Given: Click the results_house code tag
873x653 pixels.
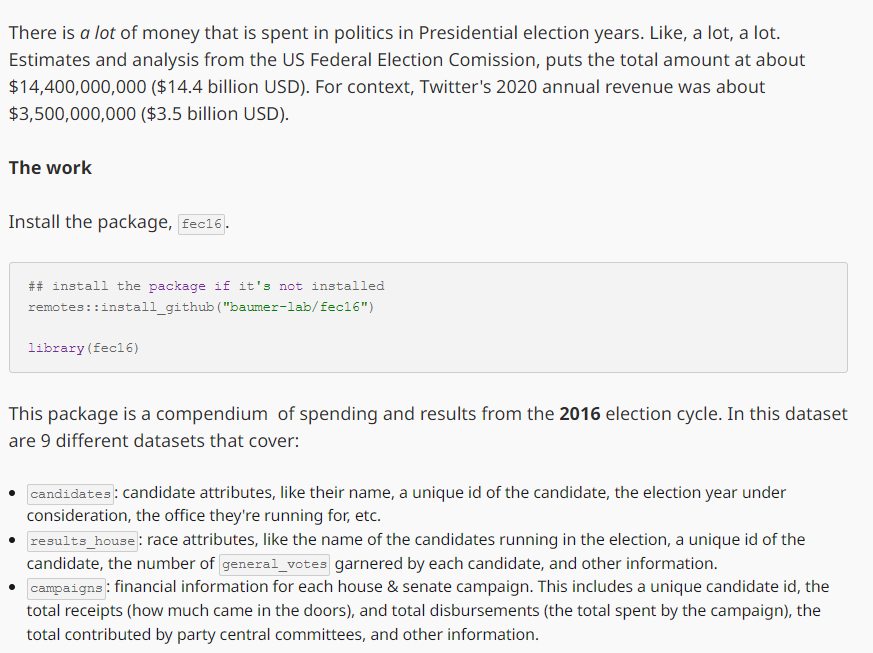Looking at the screenshot, I should tap(83, 540).
